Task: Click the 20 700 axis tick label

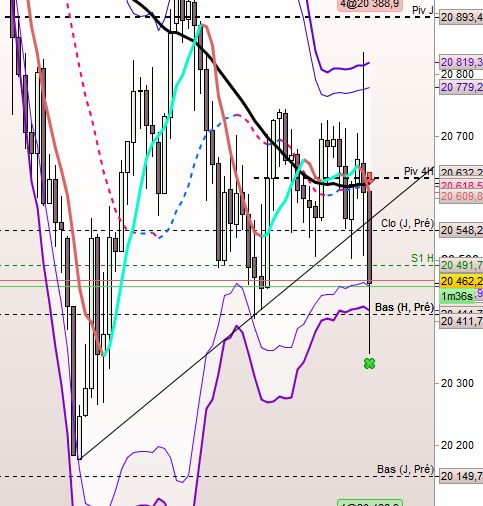Action: point(457,136)
